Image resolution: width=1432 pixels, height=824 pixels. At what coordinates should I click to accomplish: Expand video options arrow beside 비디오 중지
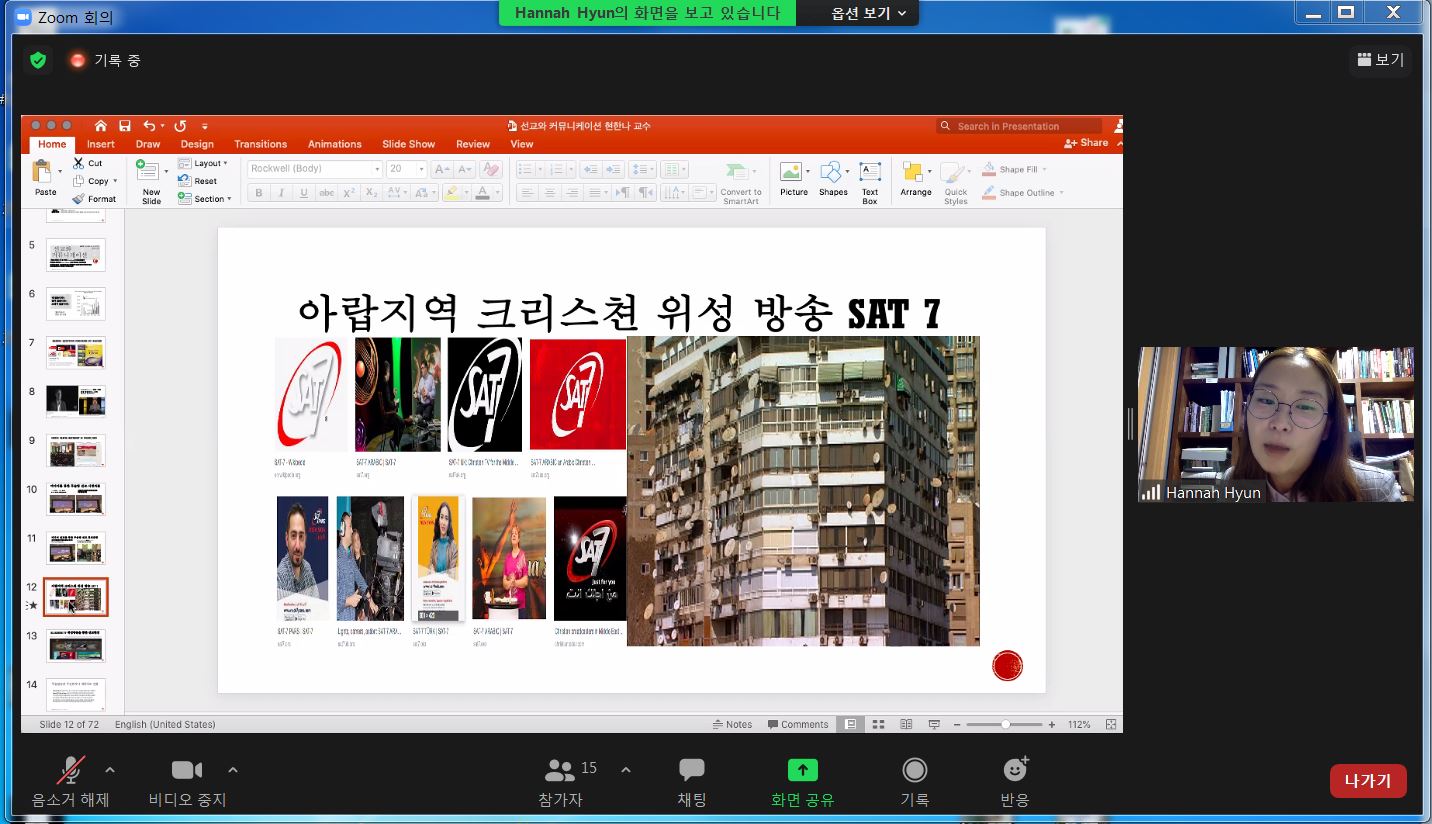pos(233,770)
